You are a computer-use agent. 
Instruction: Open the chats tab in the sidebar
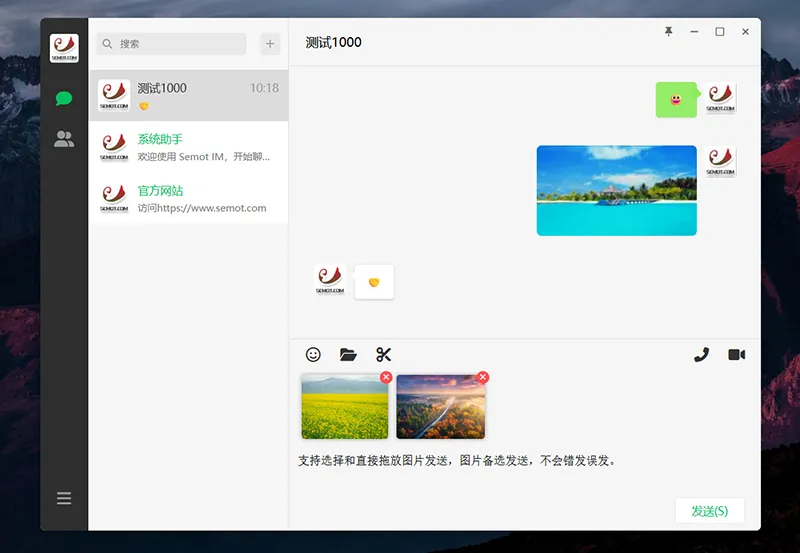pyautogui.click(x=64, y=98)
